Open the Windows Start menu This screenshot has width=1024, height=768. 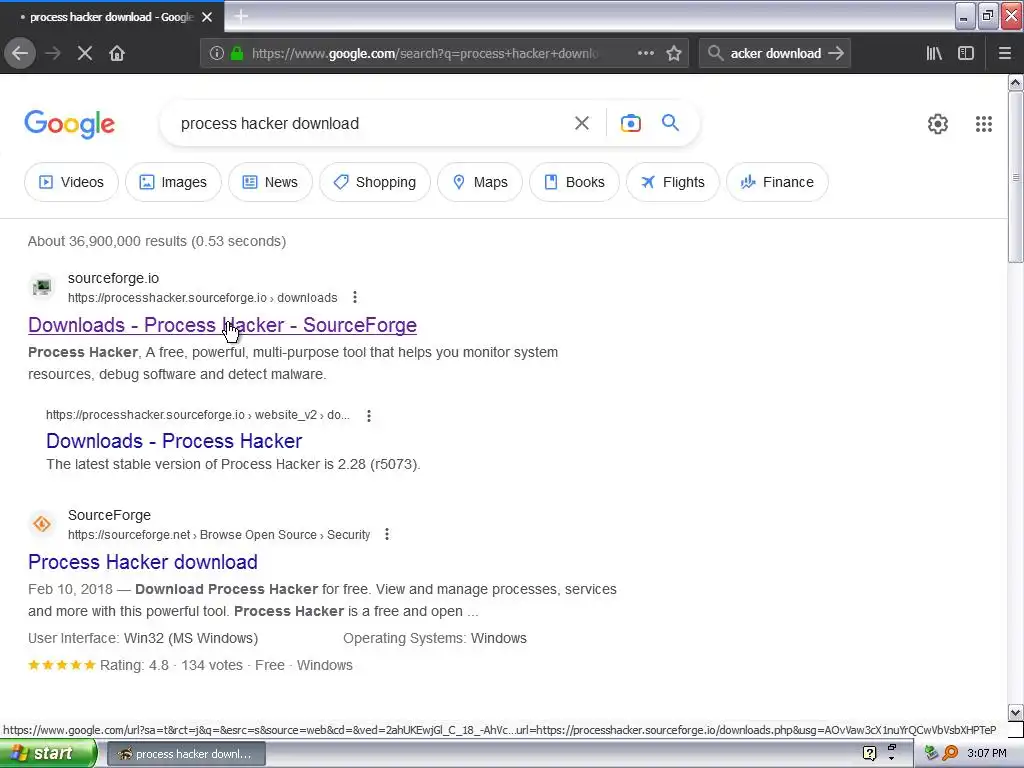(48, 754)
